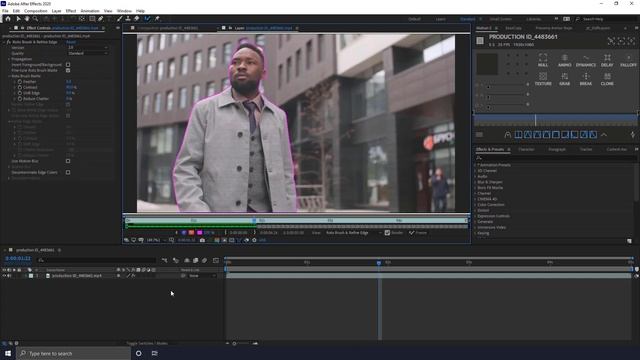Click the current timecode in timeline panel

(x=18, y=259)
